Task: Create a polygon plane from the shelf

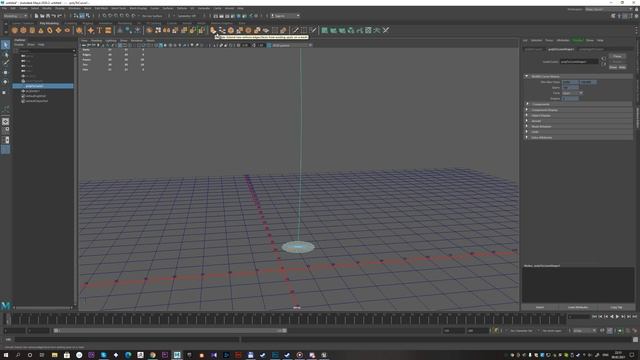Action: coord(58,30)
